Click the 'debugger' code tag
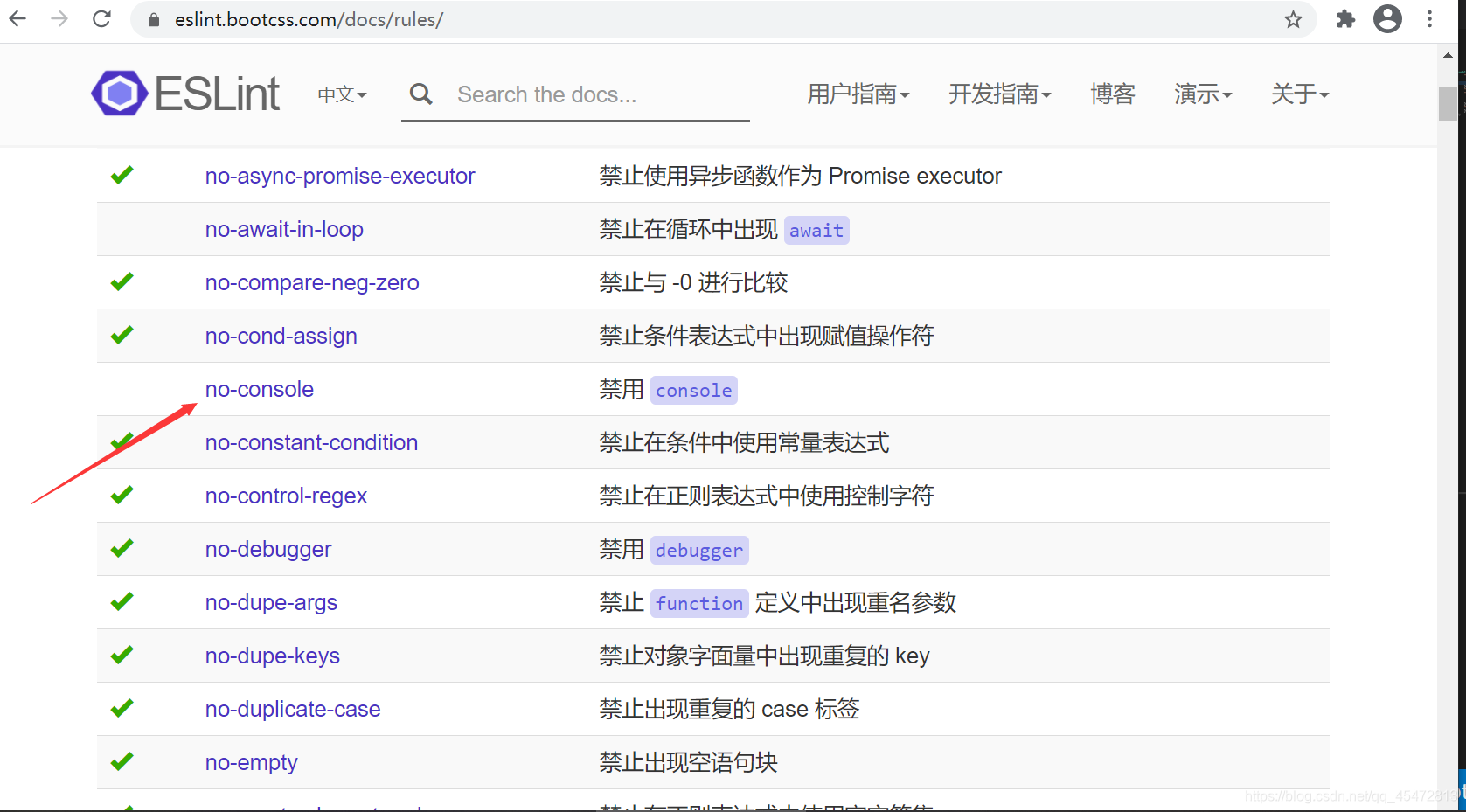Image resolution: width=1466 pixels, height=812 pixels. [699, 551]
